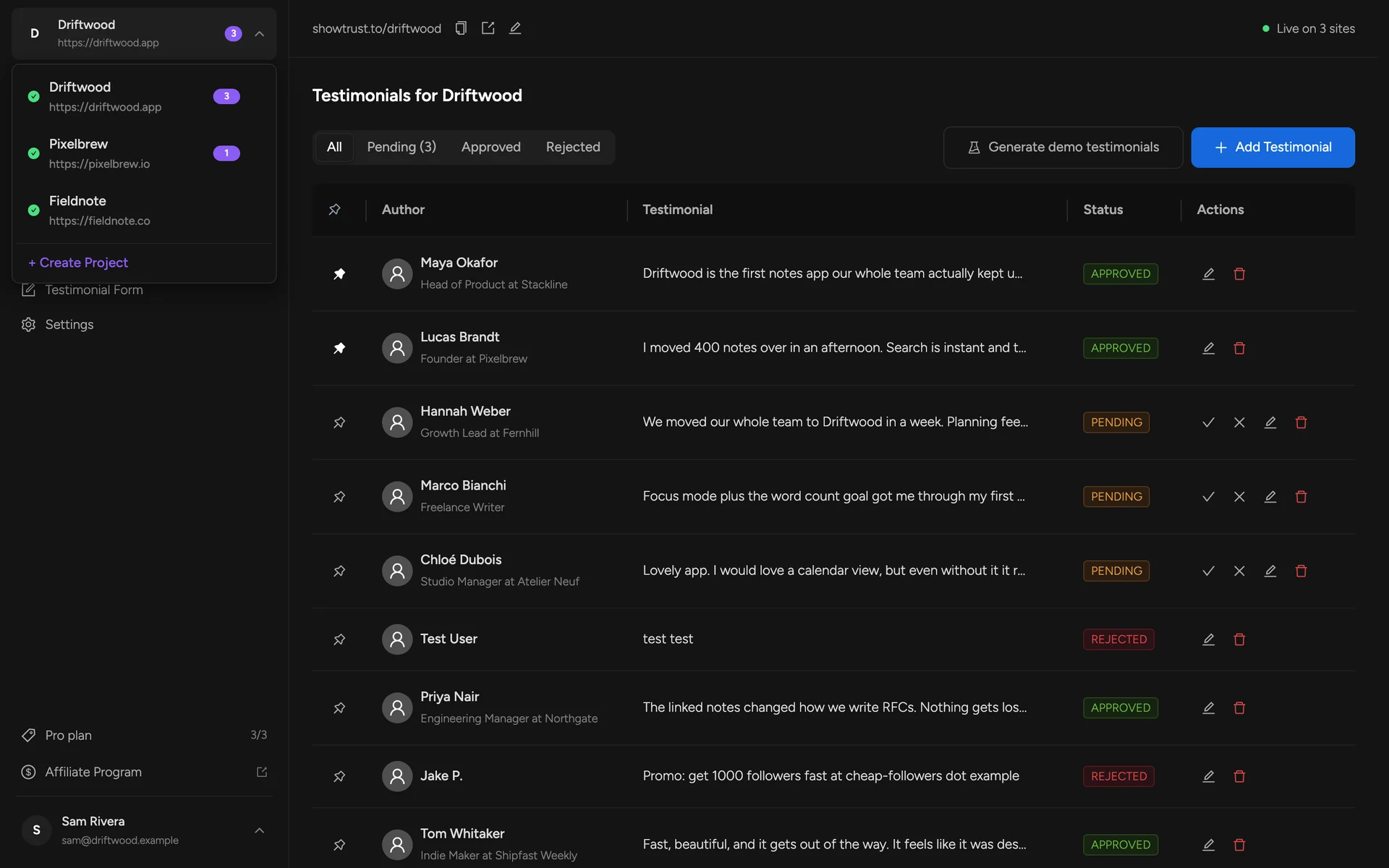Click the Testimonial column header
The image size is (1389, 868).
(x=677, y=210)
